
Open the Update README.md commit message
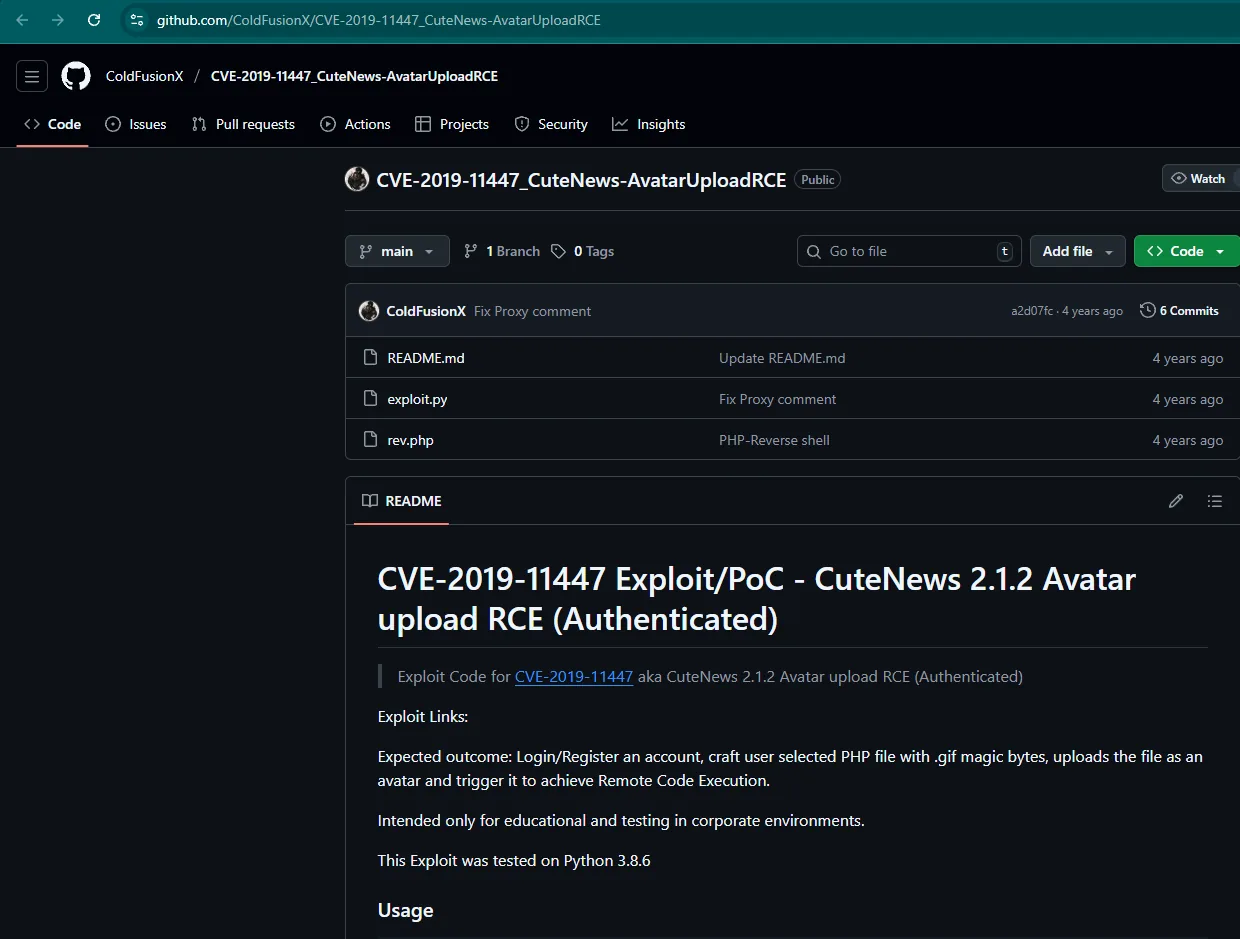pyautogui.click(x=782, y=358)
